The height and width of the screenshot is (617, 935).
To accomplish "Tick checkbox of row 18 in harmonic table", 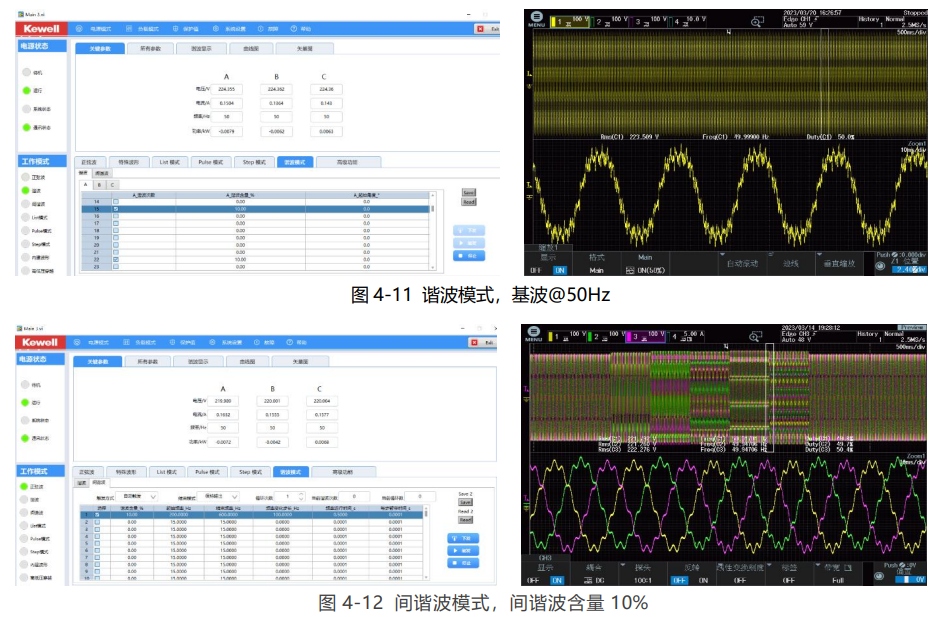I will coord(116,231).
